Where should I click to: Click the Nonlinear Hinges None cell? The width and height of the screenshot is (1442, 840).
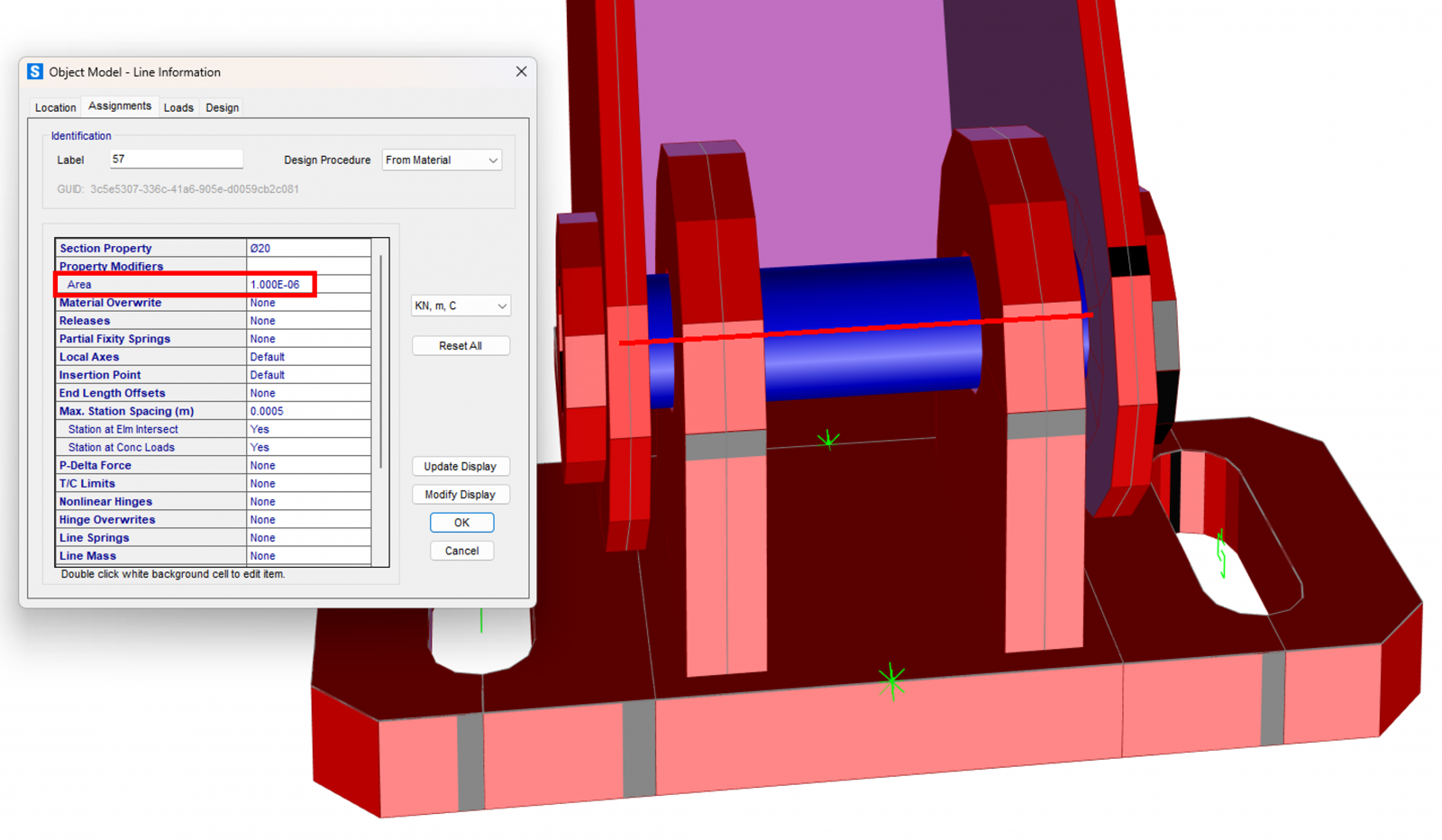coord(308,501)
